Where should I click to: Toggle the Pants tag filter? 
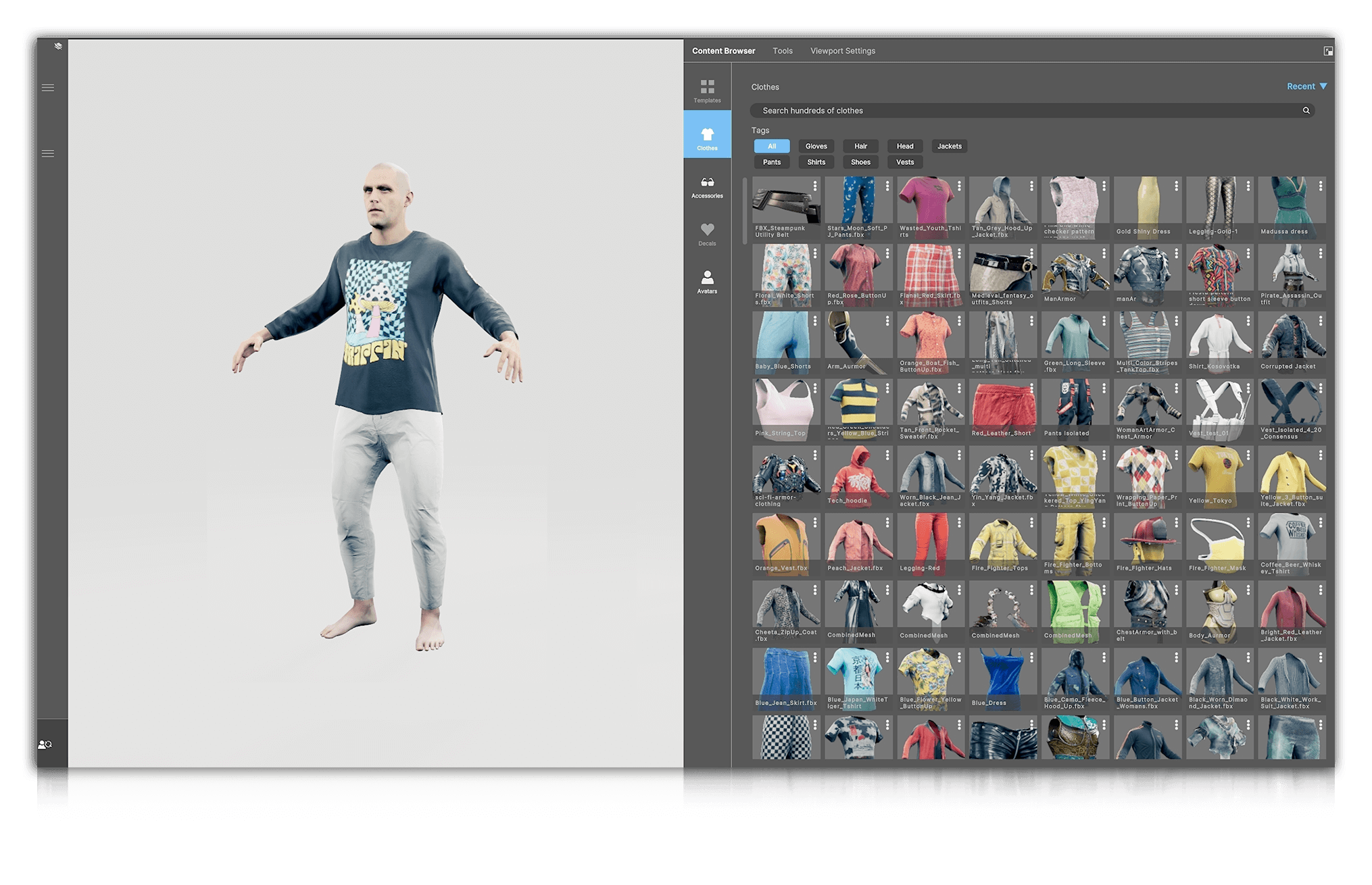[x=771, y=161]
